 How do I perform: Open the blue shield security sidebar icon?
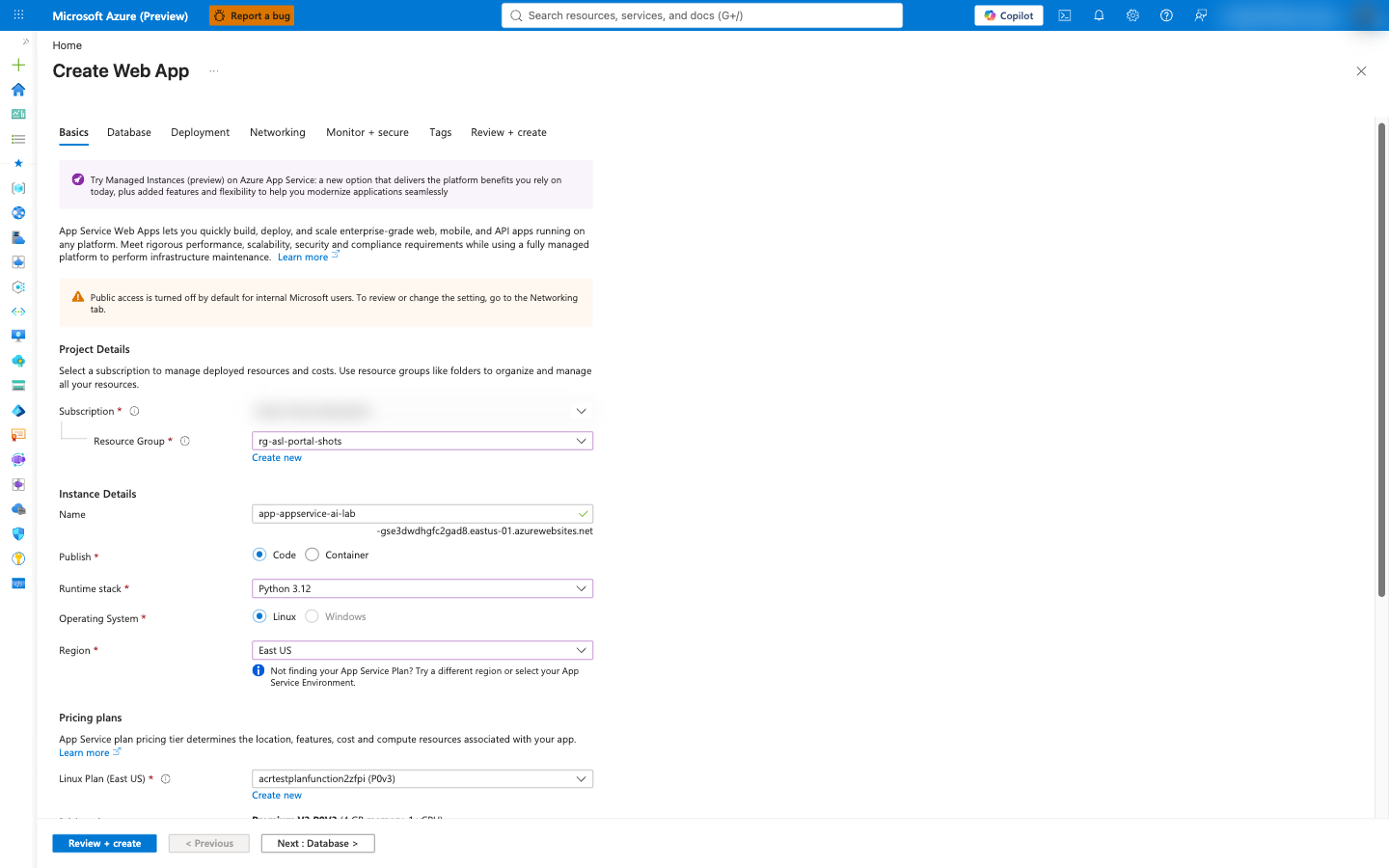tap(18, 533)
